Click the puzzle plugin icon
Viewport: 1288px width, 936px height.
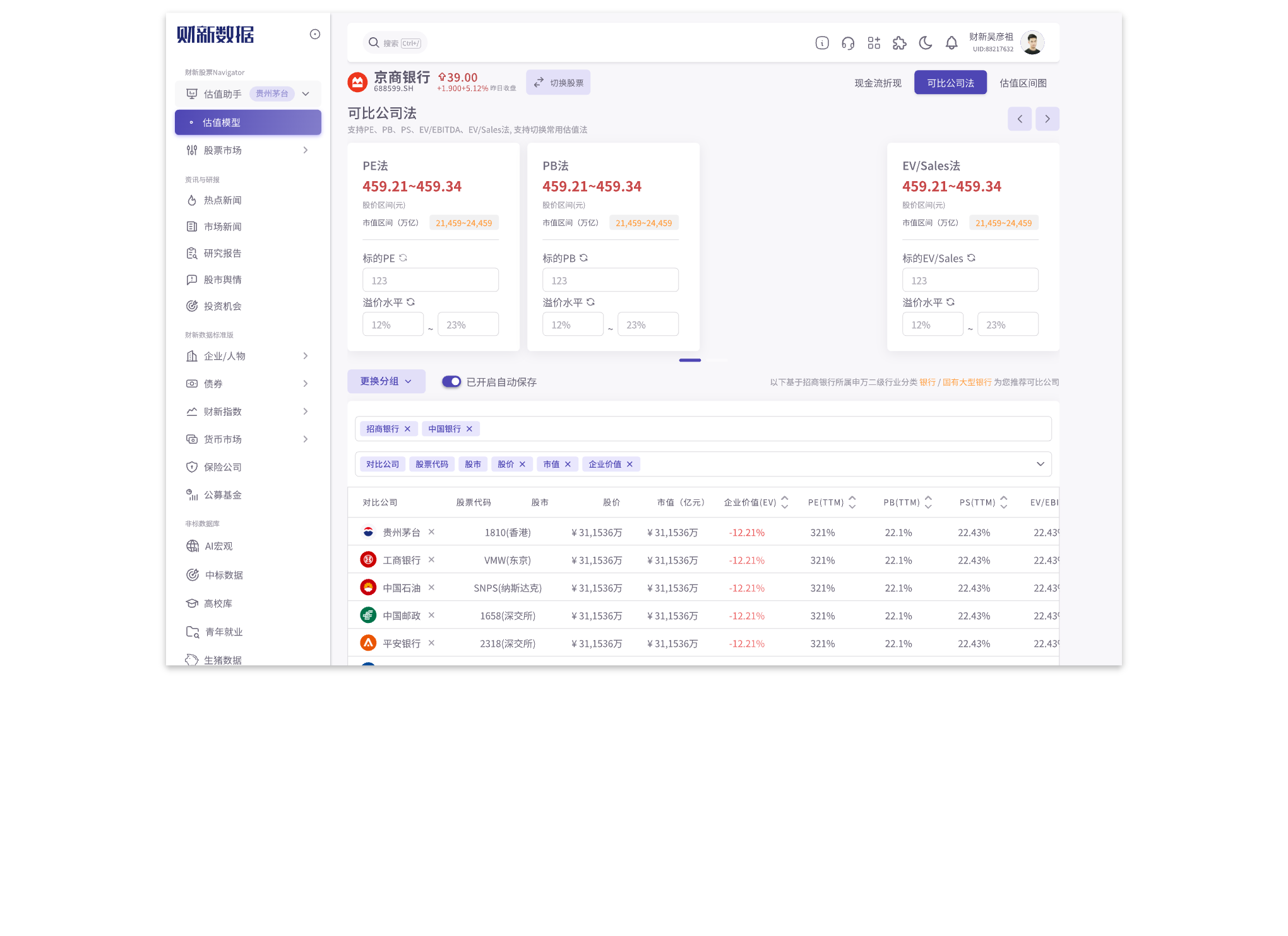click(900, 43)
